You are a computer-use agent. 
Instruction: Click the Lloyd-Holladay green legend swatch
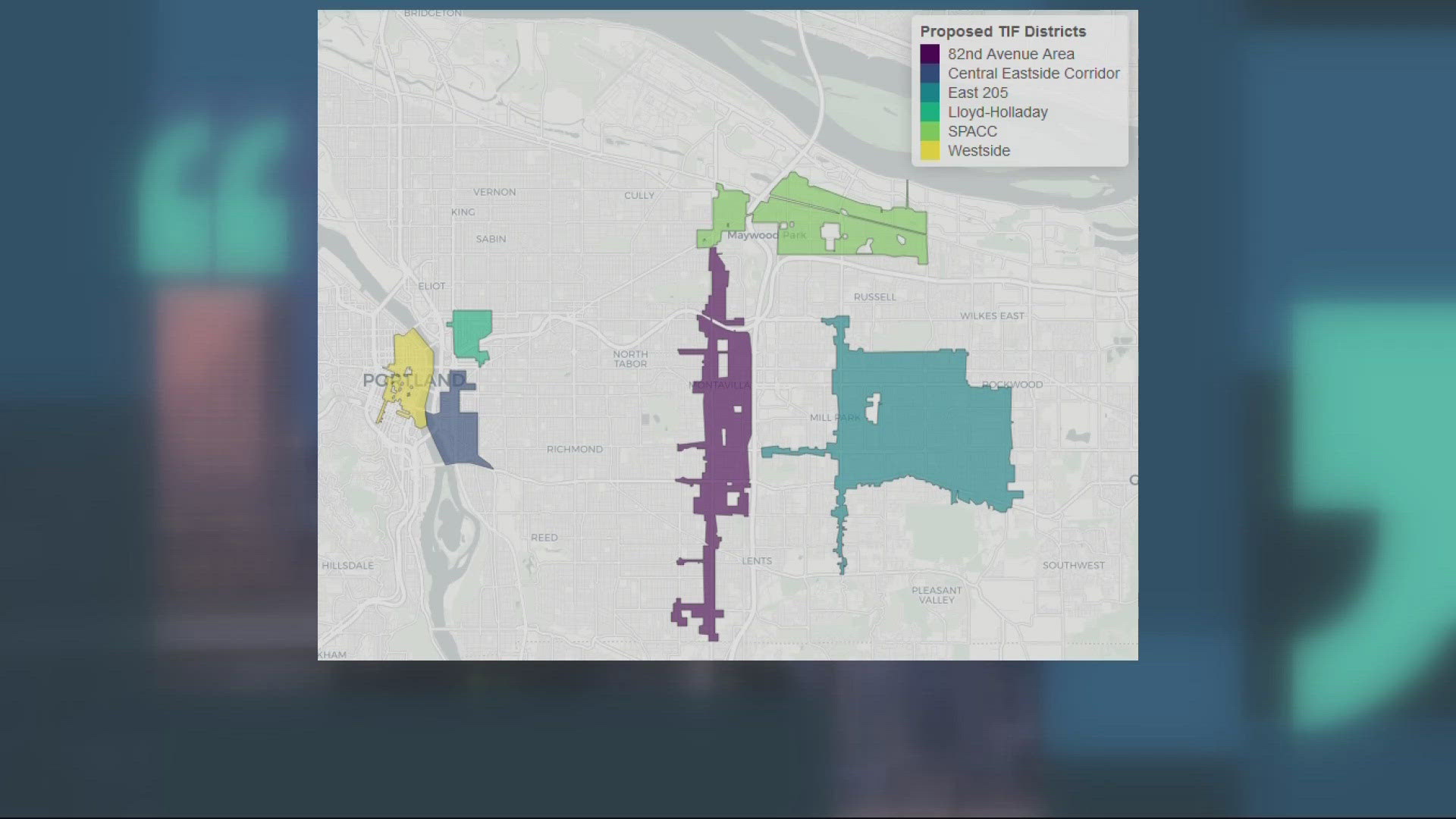pos(930,112)
